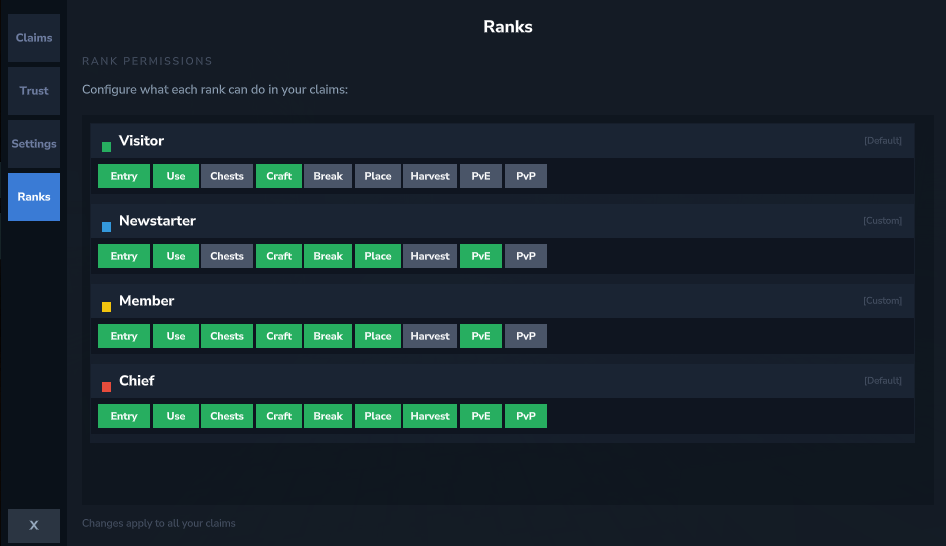Enable Chests permission for Newstarter rank
The image size is (946, 546).
pyautogui.click(x=227, y=256)
